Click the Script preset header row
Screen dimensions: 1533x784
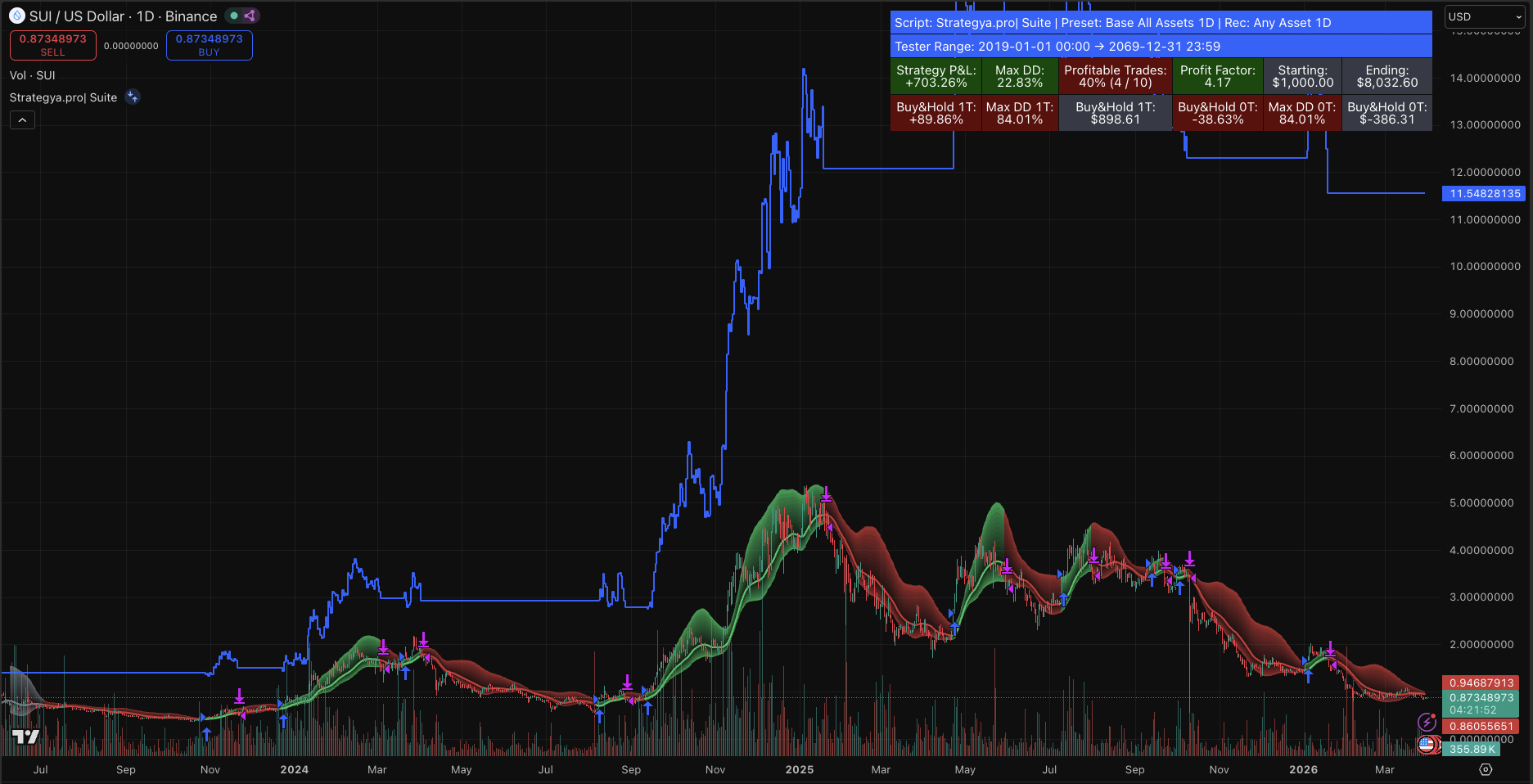point(1161,23)
